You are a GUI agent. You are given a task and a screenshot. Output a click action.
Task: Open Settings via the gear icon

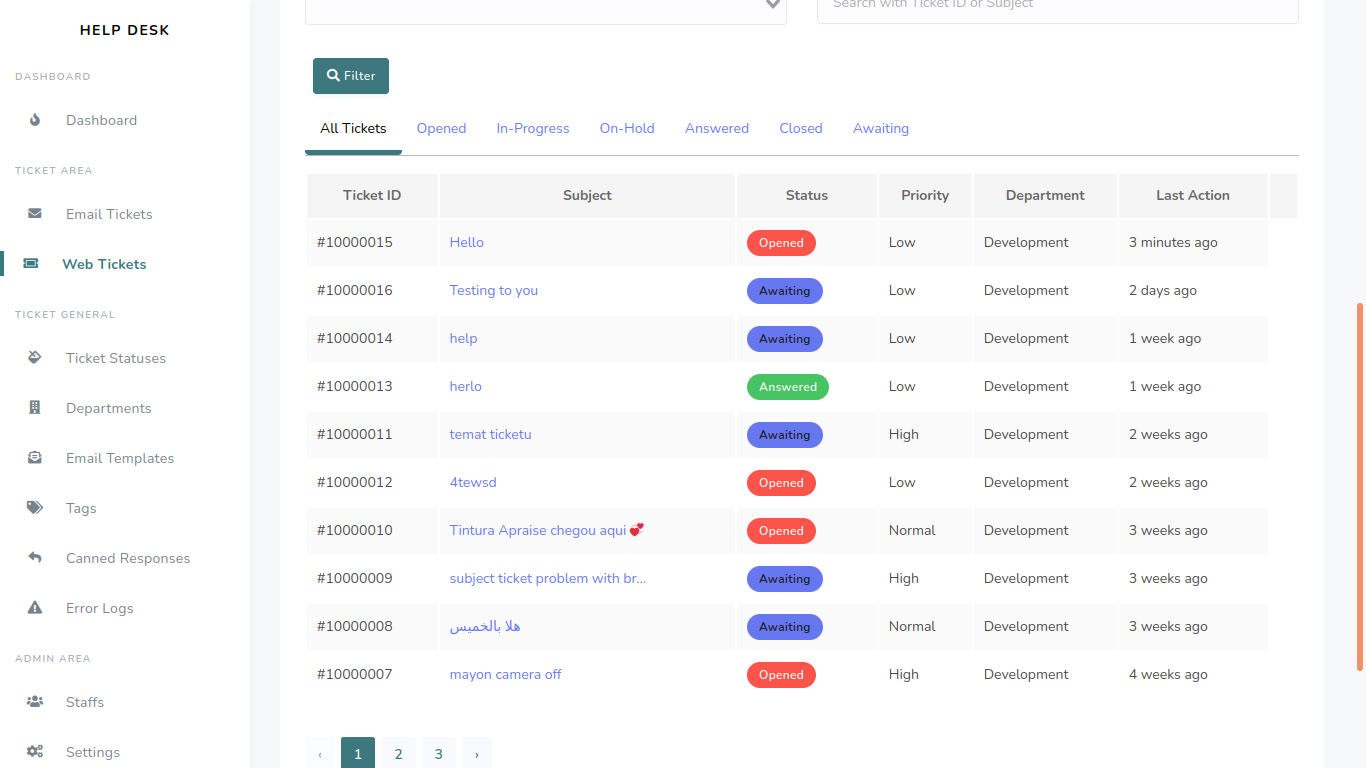[x=34, y=751]
